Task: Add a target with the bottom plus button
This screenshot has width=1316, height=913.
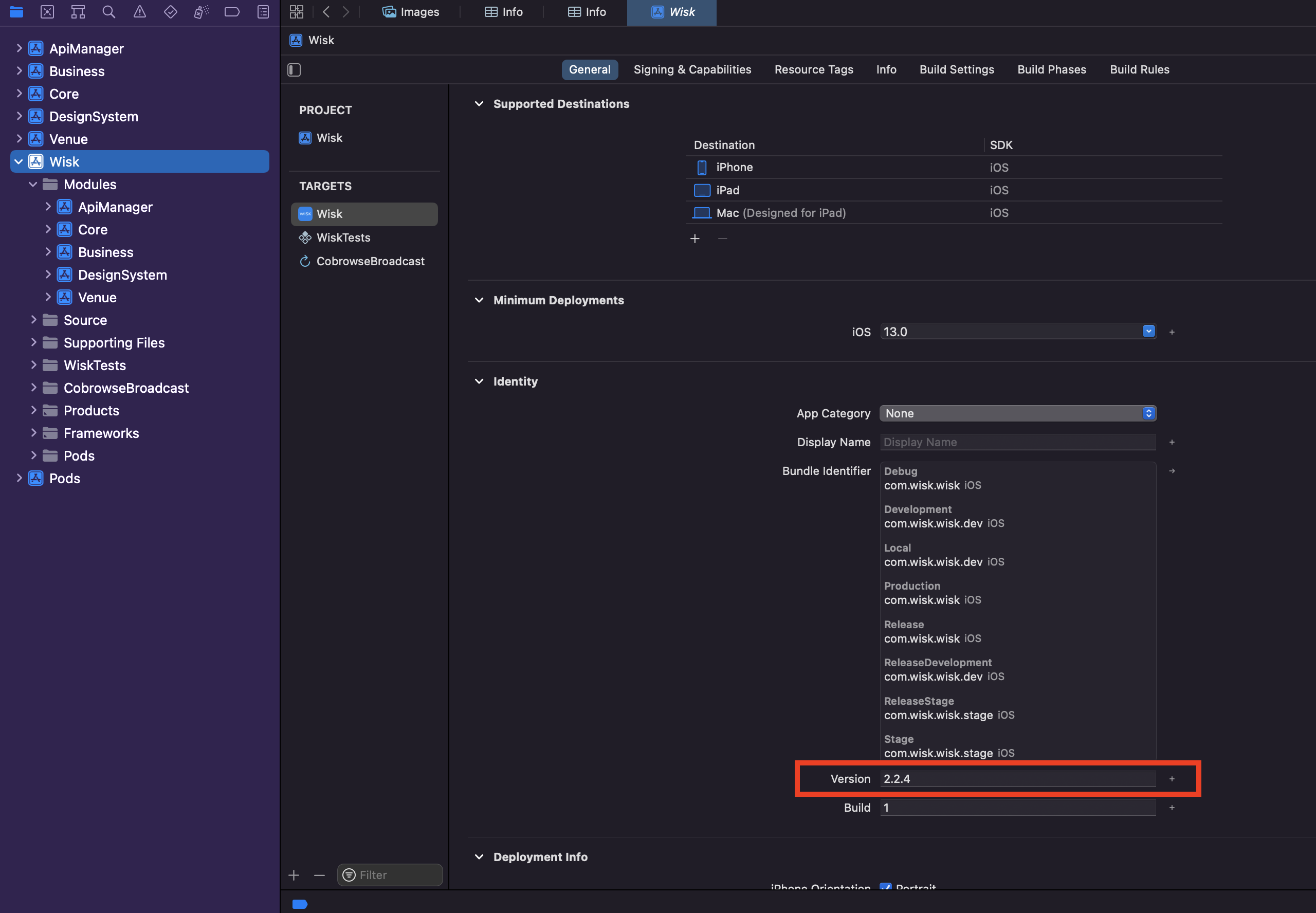Action: click(294, 875)
